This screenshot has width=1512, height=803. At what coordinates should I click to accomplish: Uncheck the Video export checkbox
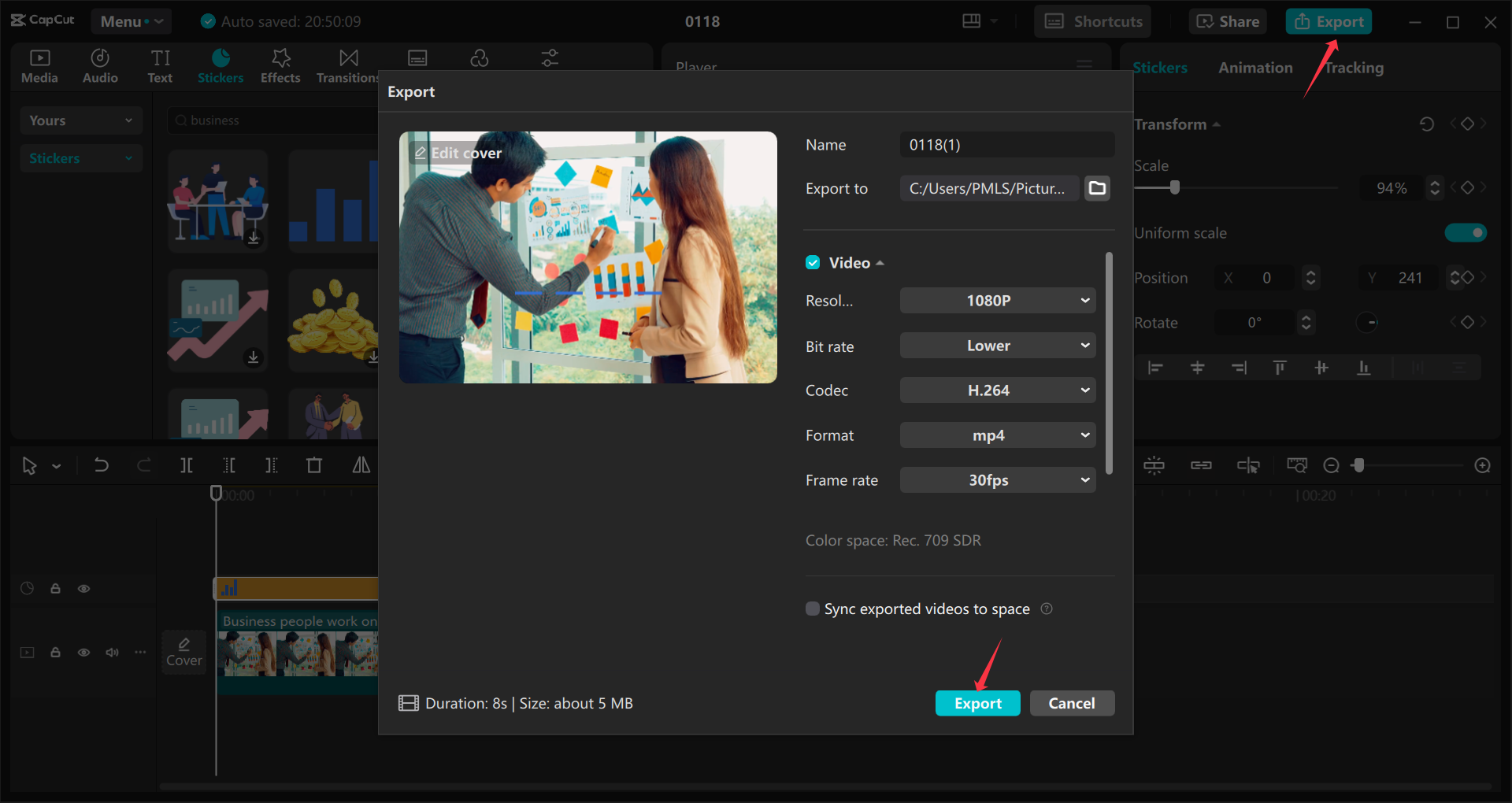tap(812, 262)
